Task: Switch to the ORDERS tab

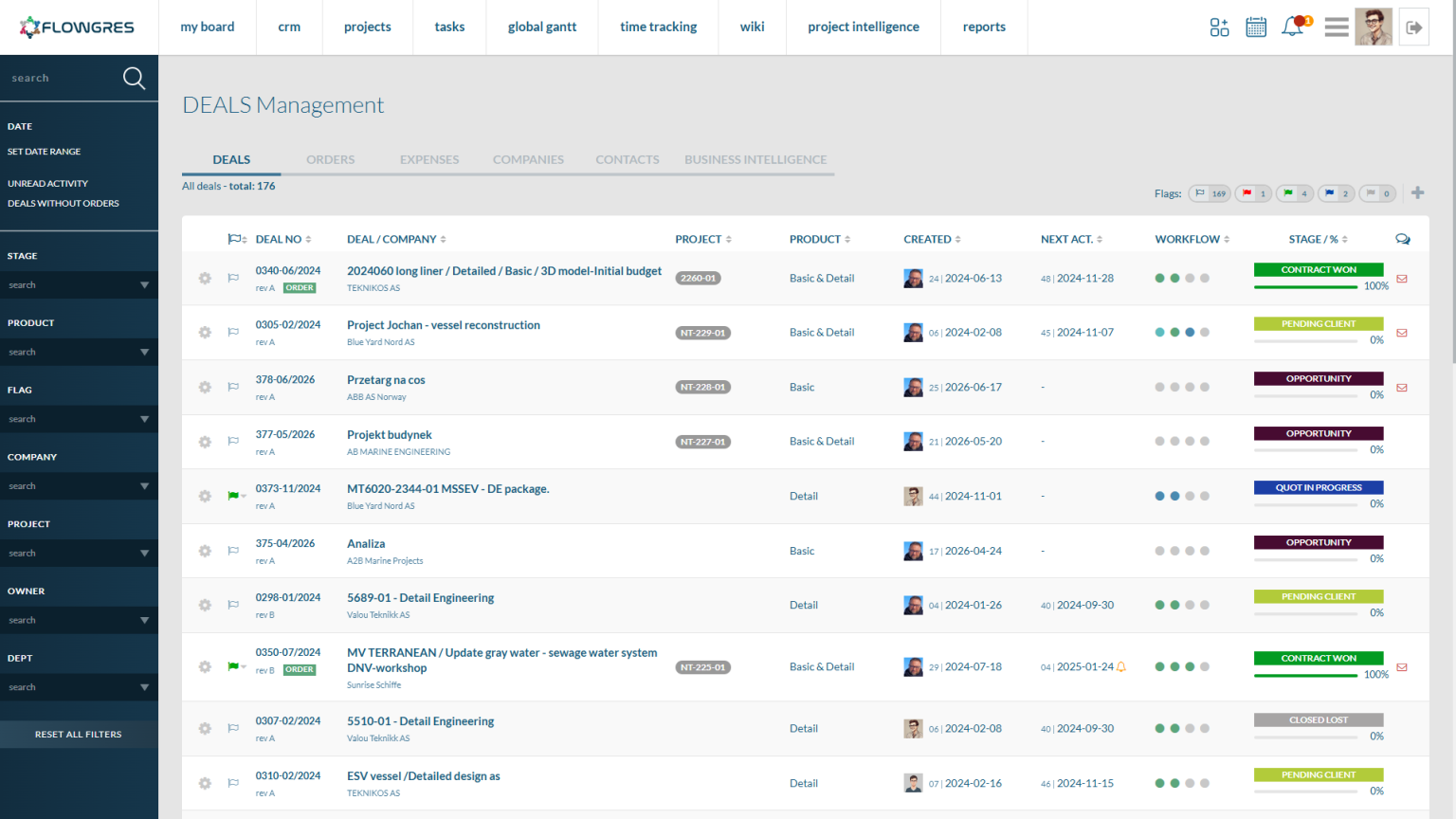Action: 331,159
